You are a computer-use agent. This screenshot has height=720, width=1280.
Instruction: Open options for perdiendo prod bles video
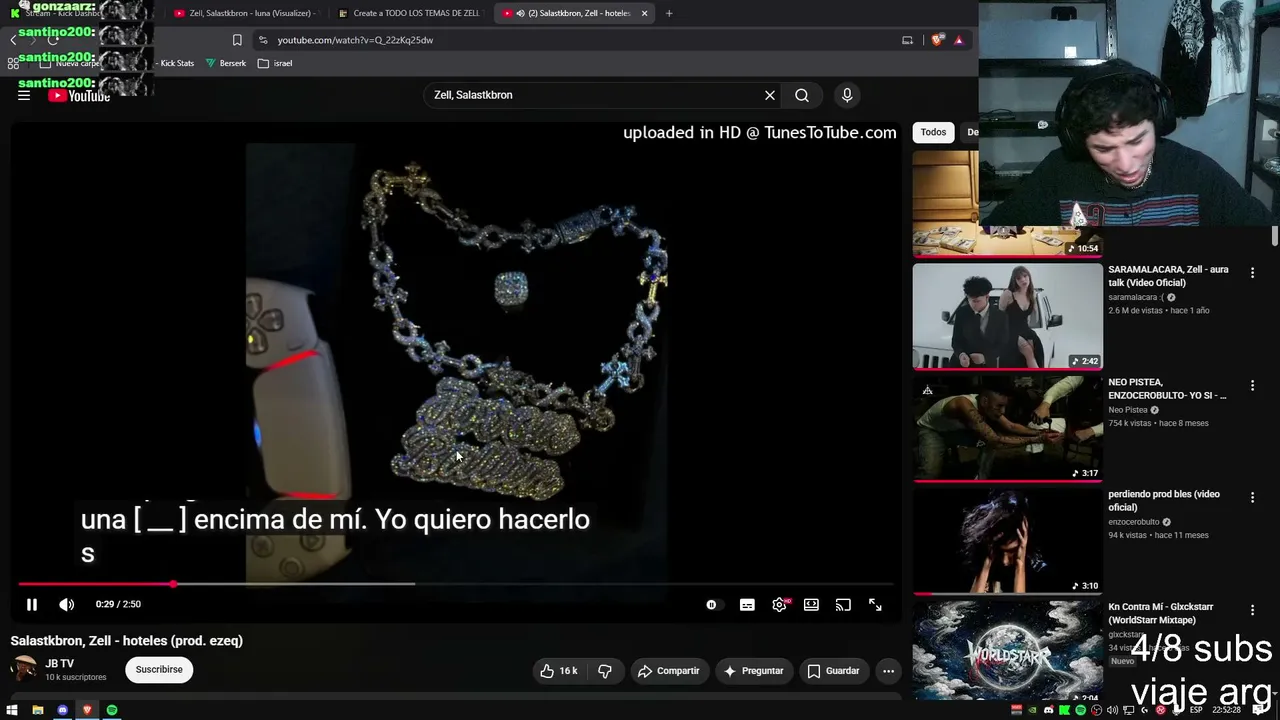[1252, 497]
